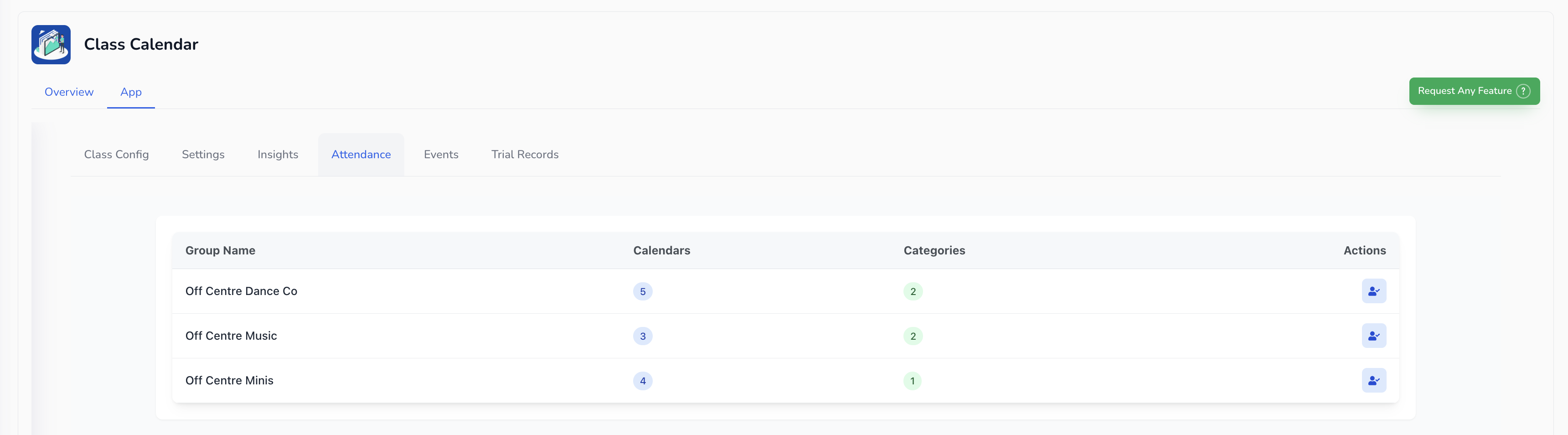Open attendance for Off Centre Music
The width and height of the screenshot is (1568, 435).
pyautogui.click(x=1373, y=336)
